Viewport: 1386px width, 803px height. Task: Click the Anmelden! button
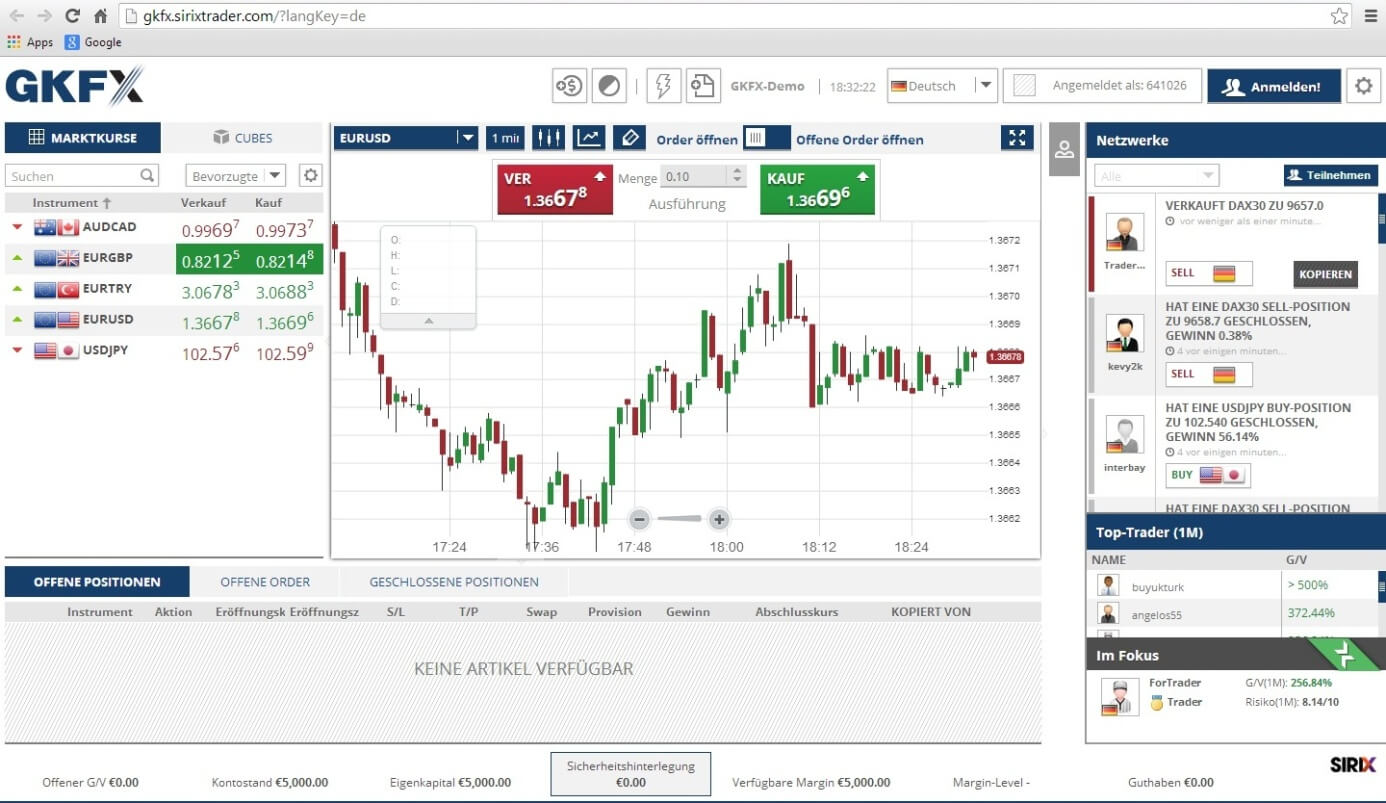click(x=1274, y=86)
